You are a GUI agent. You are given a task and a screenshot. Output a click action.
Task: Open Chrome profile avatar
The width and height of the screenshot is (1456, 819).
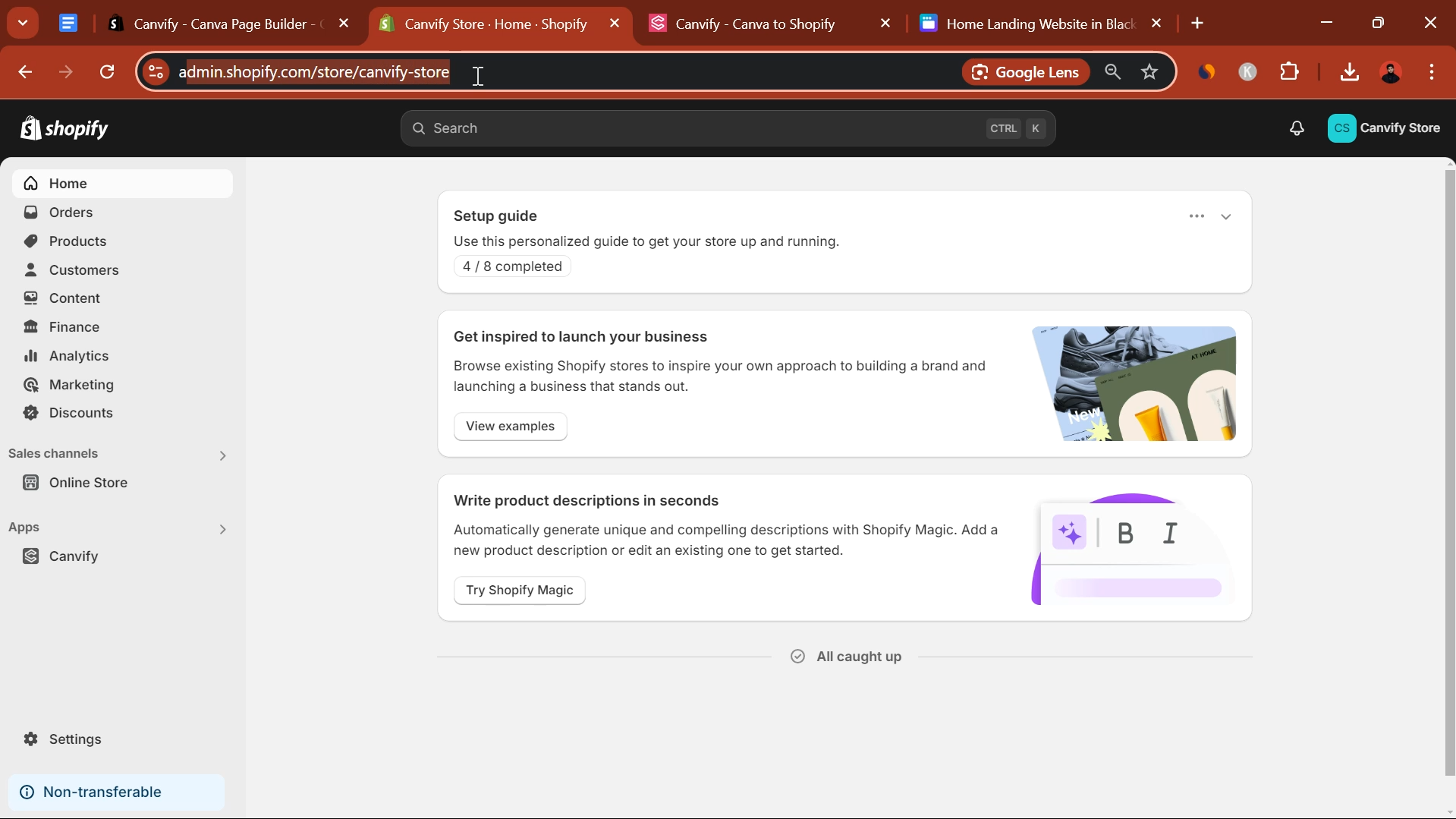[x=1391, y=72]
